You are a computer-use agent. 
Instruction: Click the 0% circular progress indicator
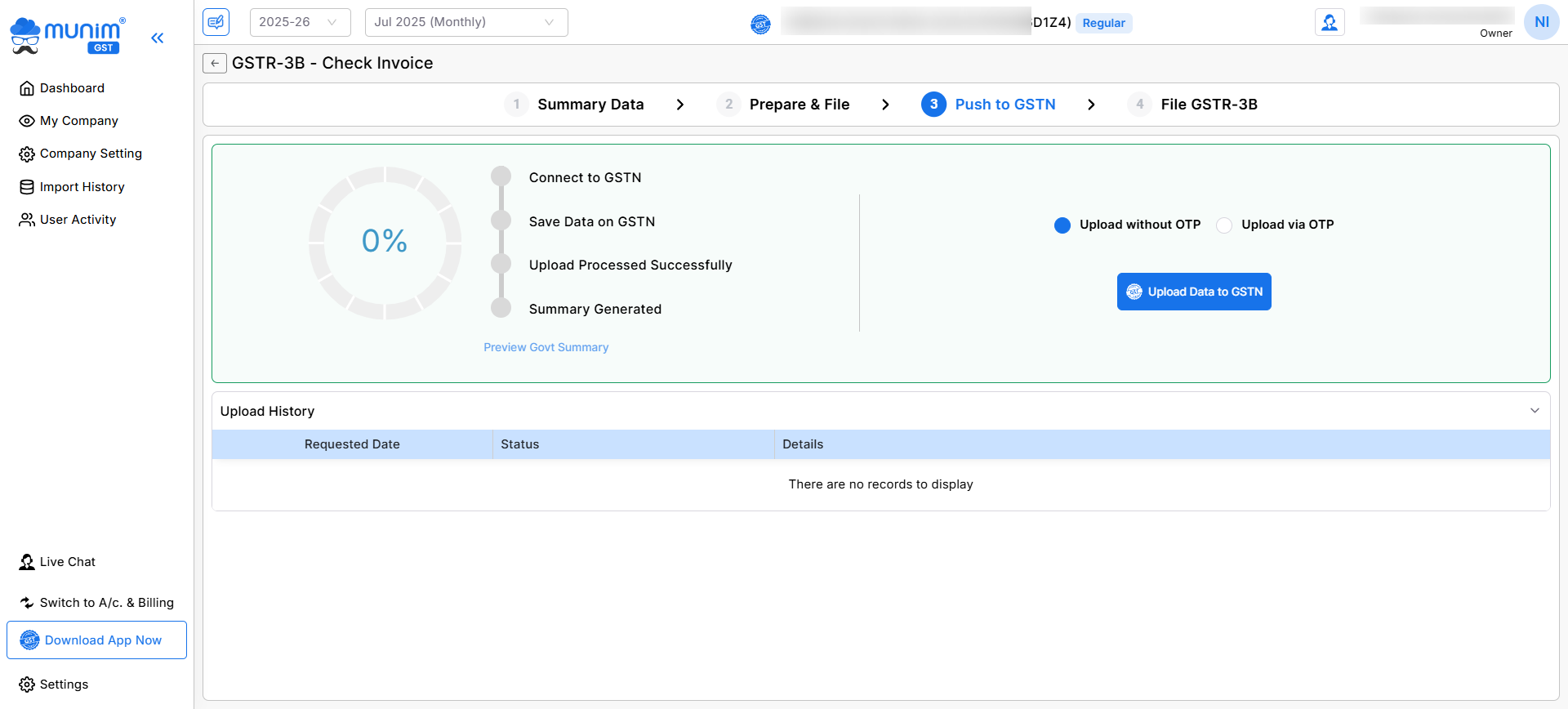pyautogui.click(x=385, y=243)
